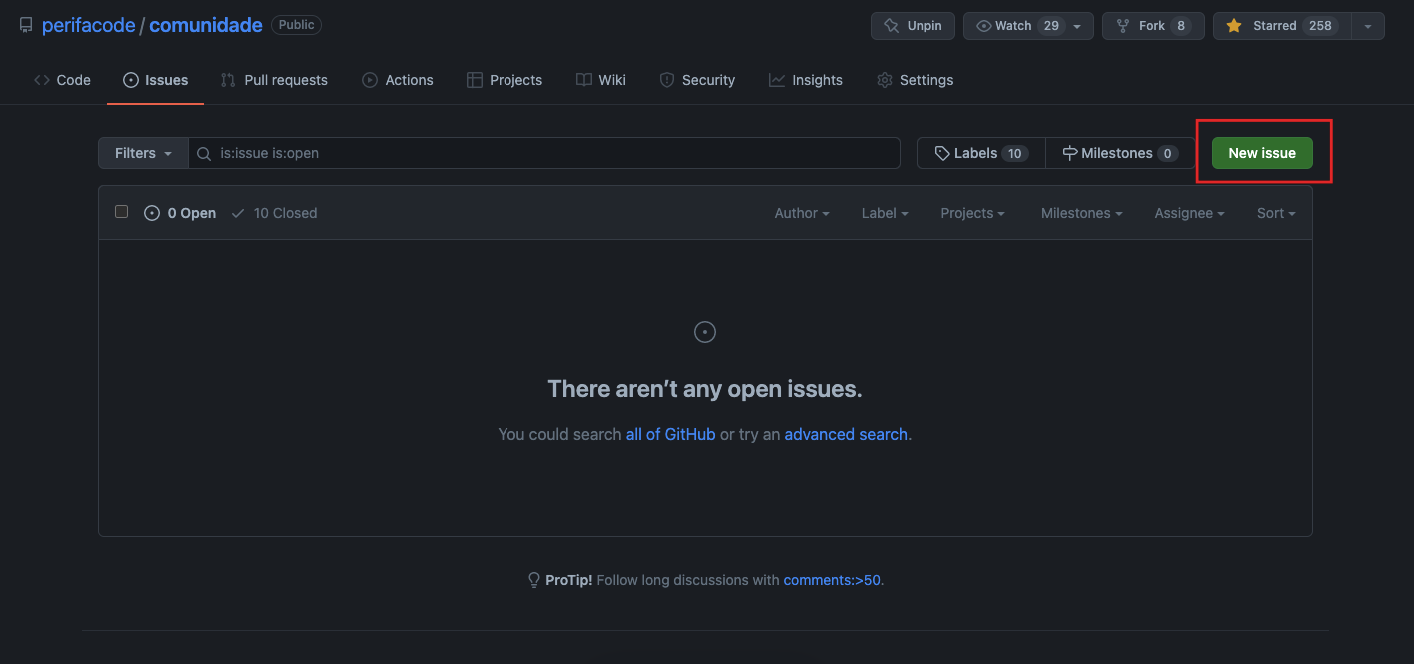1414x664 pixels.
Task: Open the Labels list button
Action: [981, 153]
